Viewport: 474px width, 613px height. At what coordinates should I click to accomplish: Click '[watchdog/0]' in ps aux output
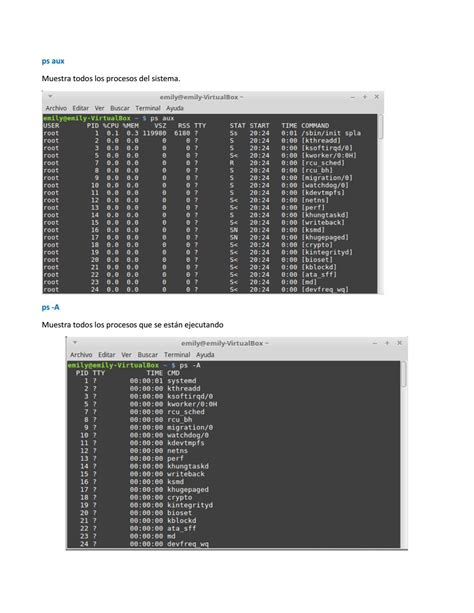325,185
